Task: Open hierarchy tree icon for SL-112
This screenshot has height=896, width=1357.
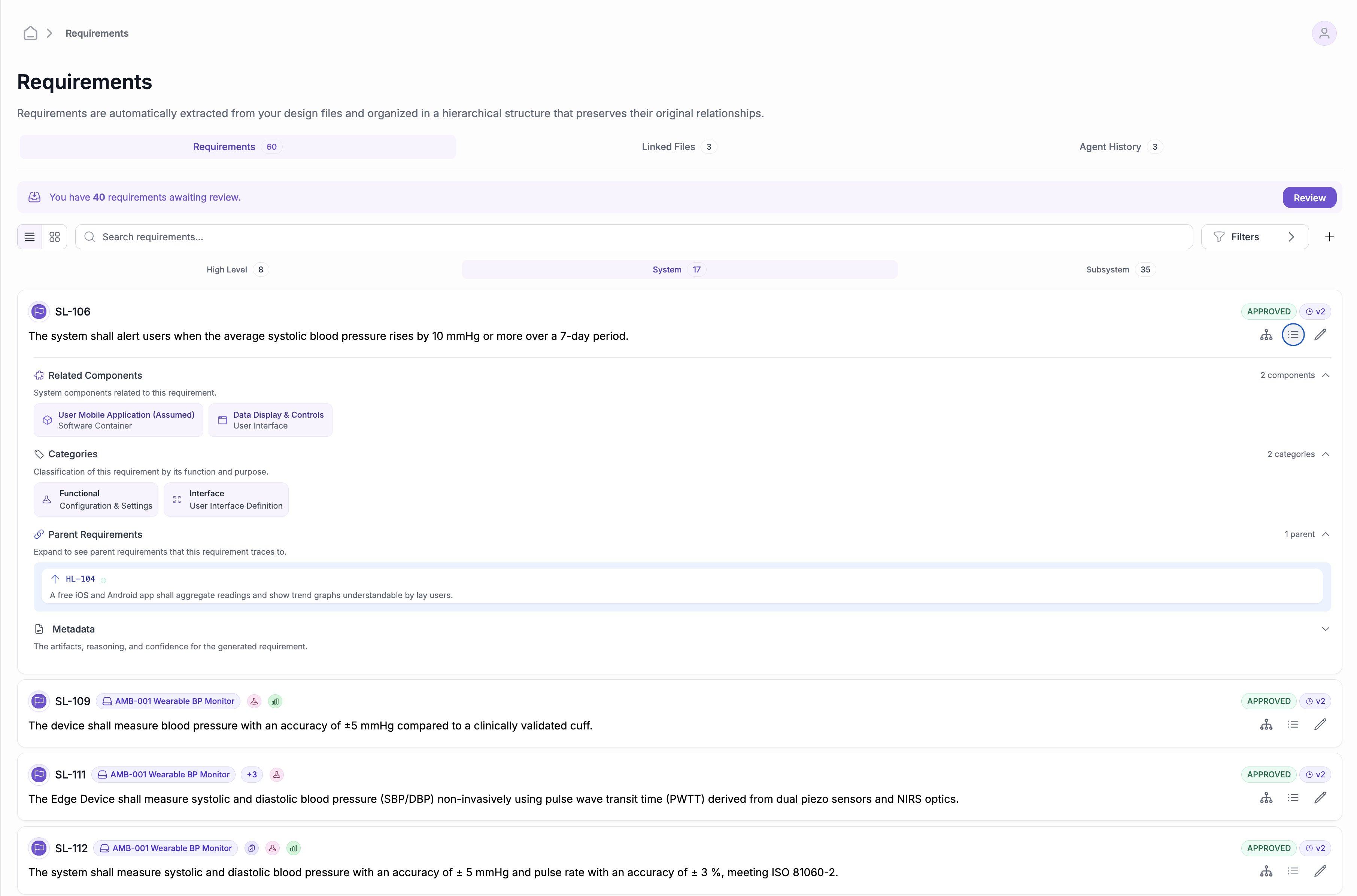Action: point(1266,871)
